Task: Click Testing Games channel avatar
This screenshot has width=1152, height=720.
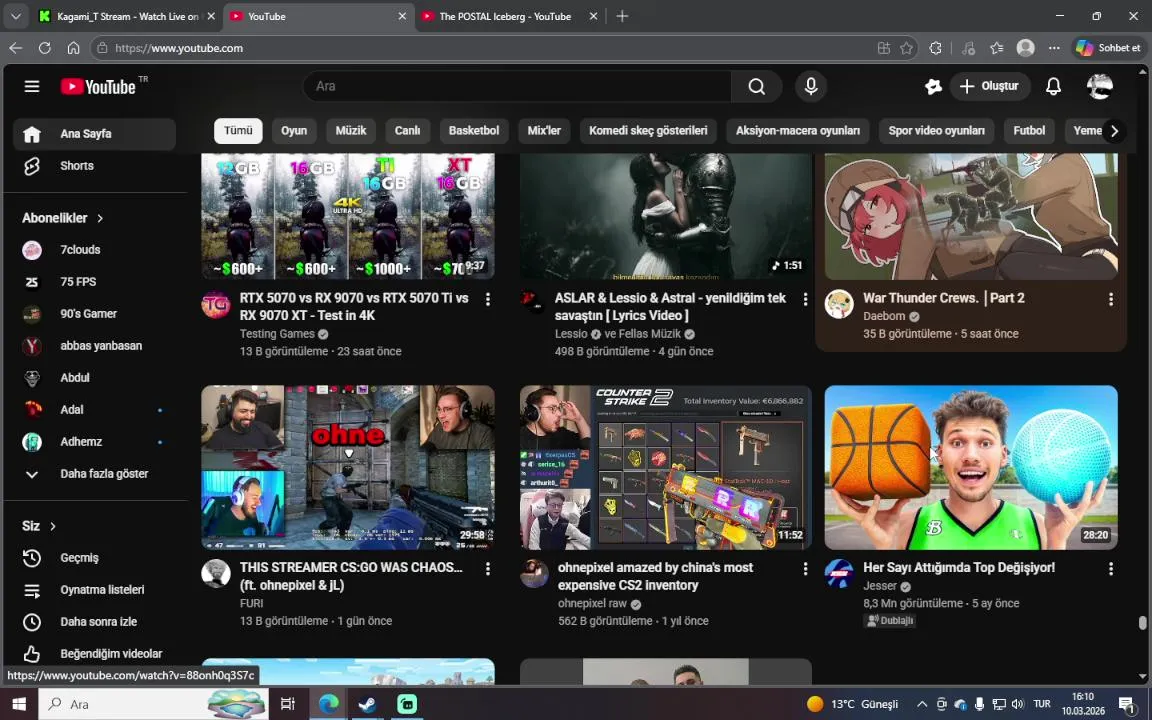Action: click(216, 304)
